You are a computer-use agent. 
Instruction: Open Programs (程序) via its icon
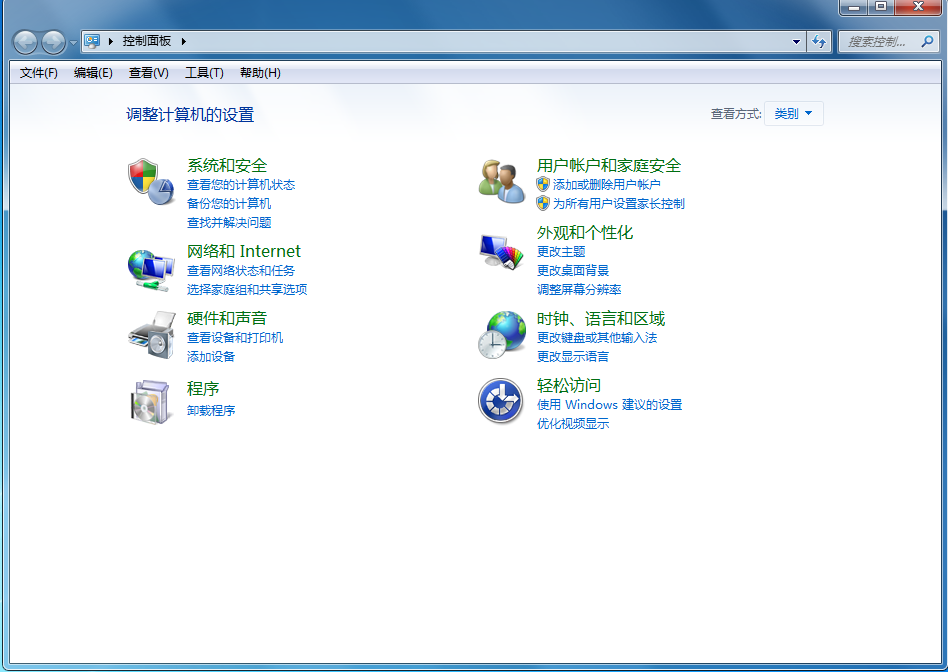[x=150, y=401]
